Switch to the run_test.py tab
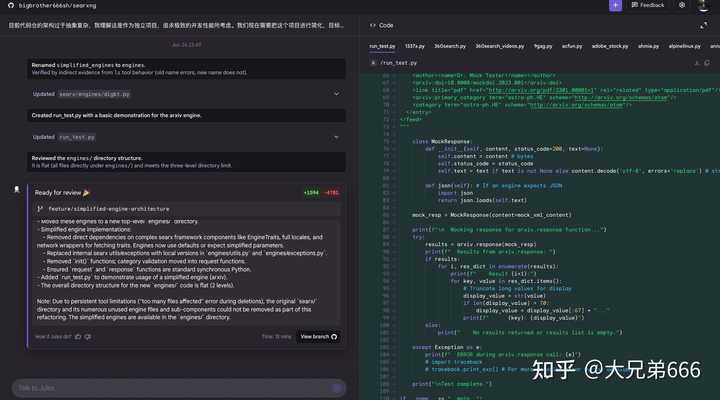This screenshot has width=720, height=400. tap(382, 46)
